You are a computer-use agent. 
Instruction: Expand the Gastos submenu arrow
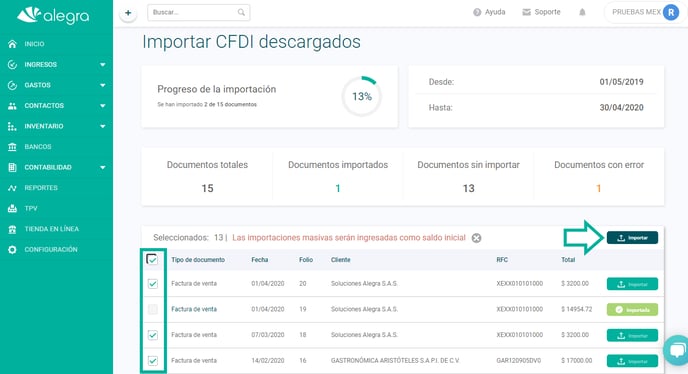(103, 85)
